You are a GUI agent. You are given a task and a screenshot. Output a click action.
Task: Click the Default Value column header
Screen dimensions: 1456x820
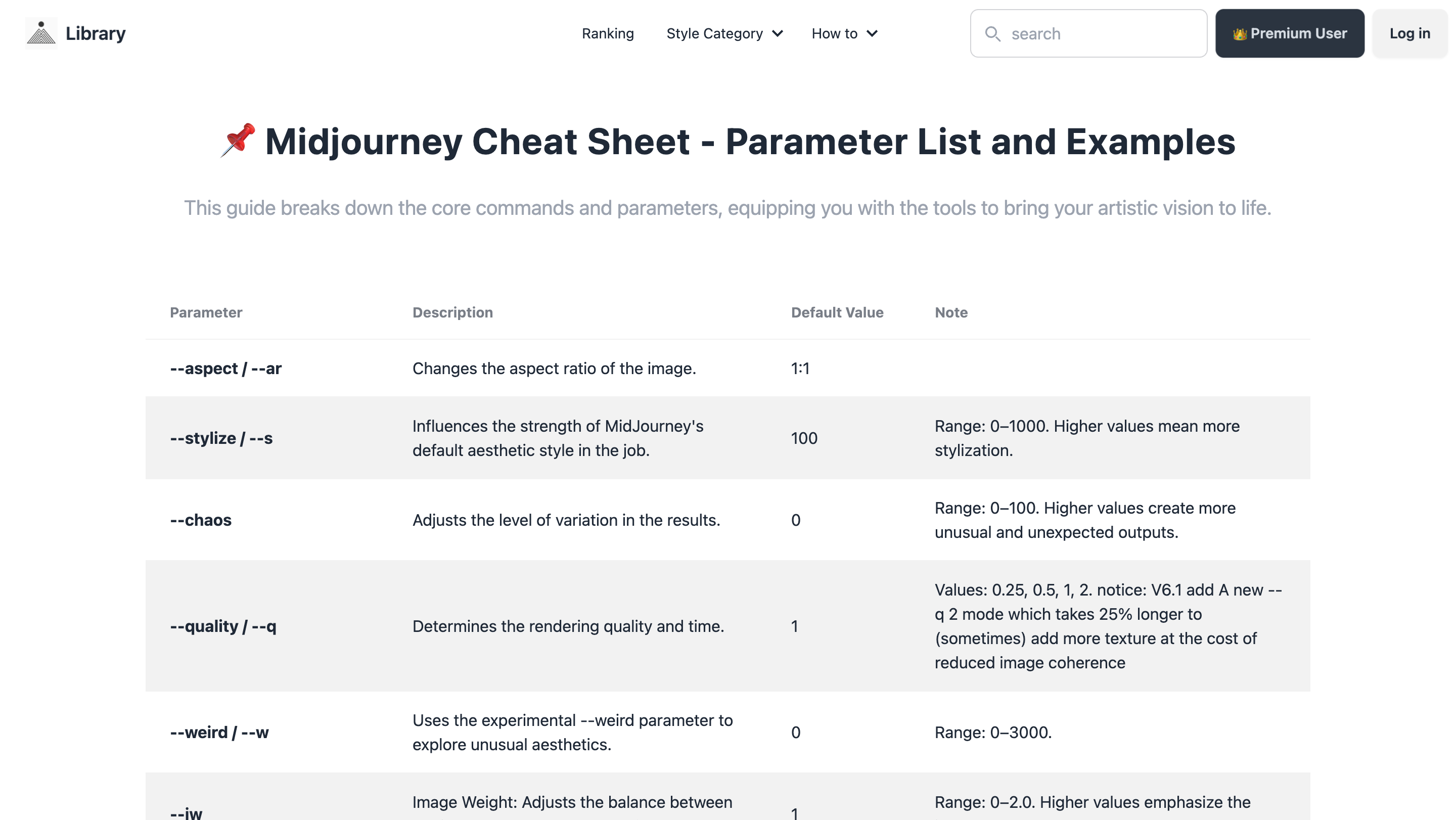pyautogui.click(x=837, y=312)
